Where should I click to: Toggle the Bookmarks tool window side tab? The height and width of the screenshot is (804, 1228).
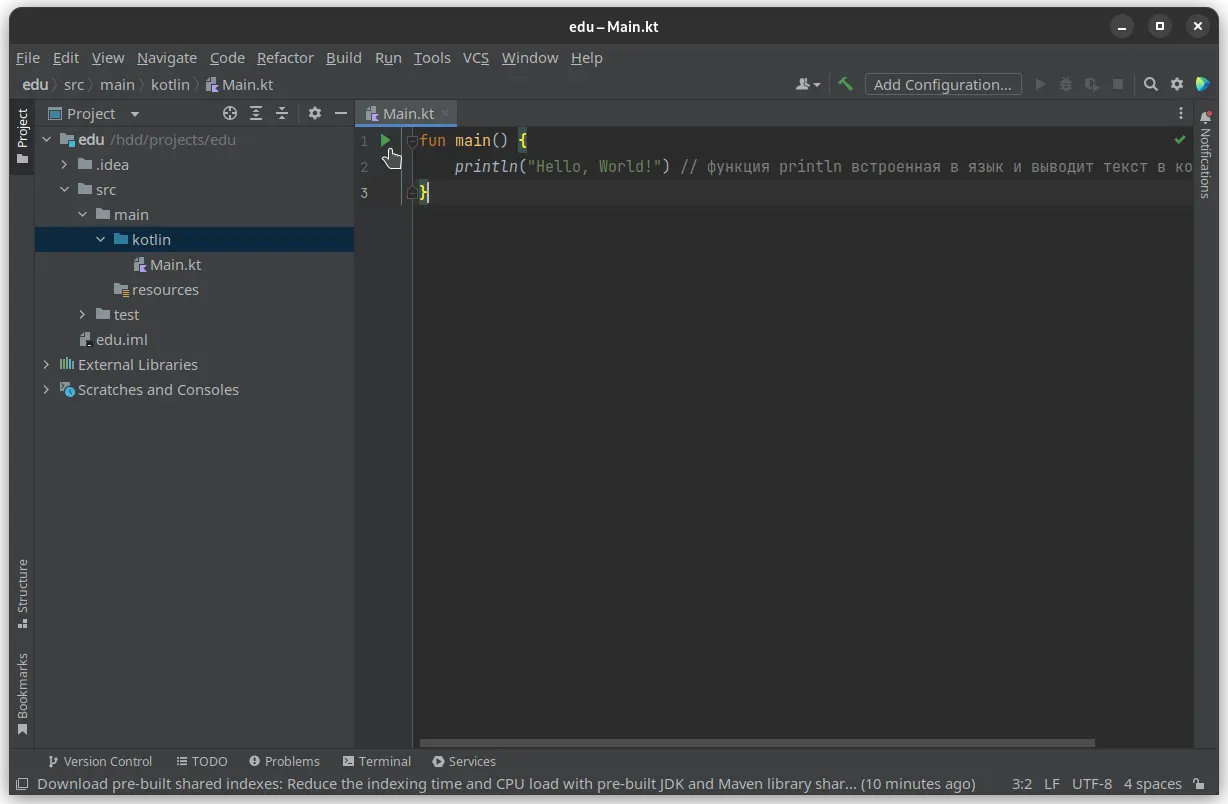pyautogui.click(x=22, y=693)
